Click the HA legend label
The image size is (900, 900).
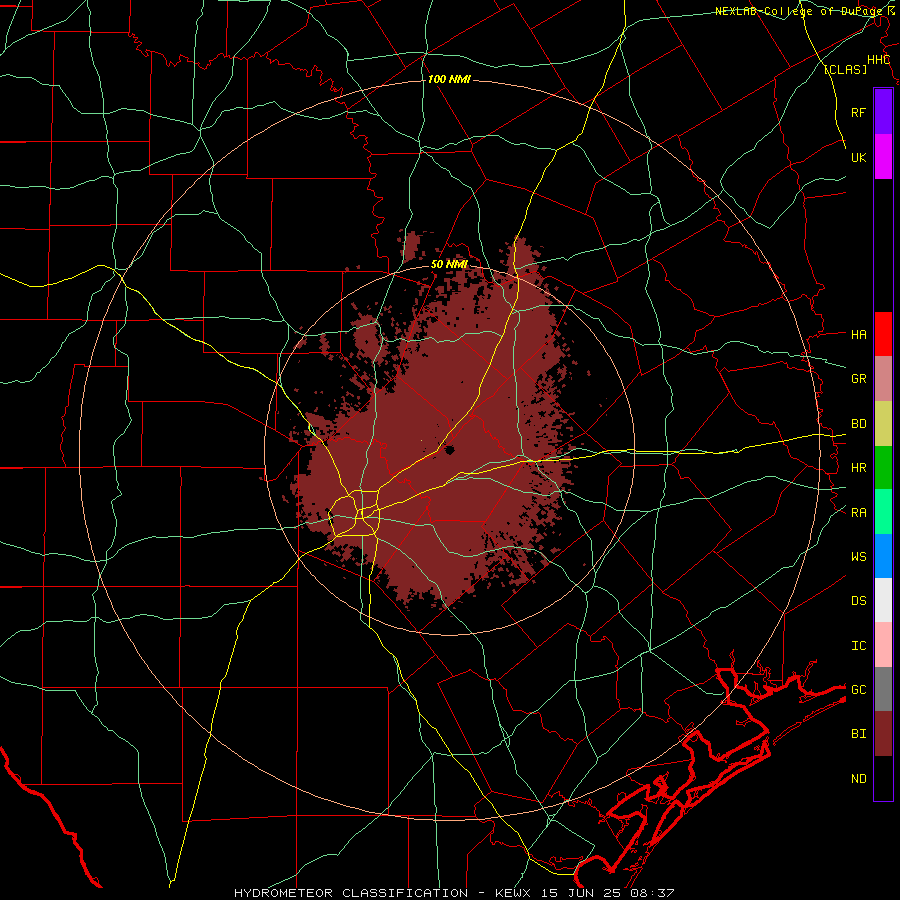click(x=858, y=334)
